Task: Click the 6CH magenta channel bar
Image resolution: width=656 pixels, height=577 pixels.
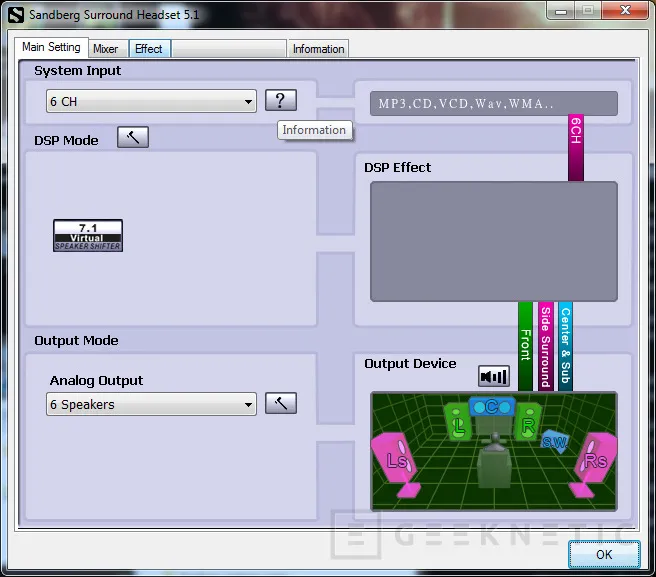Action: pyautogui.click(x=576, y=148)
